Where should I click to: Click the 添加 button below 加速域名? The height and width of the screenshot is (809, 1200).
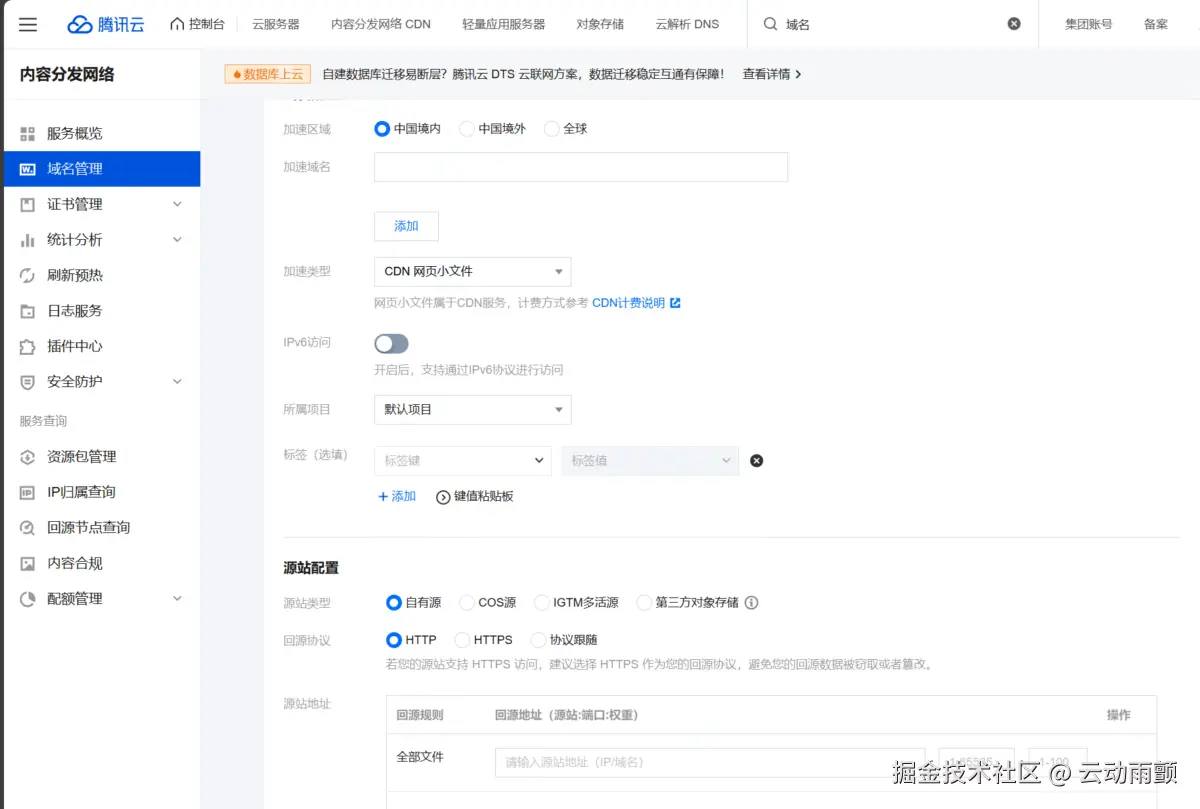405,226
